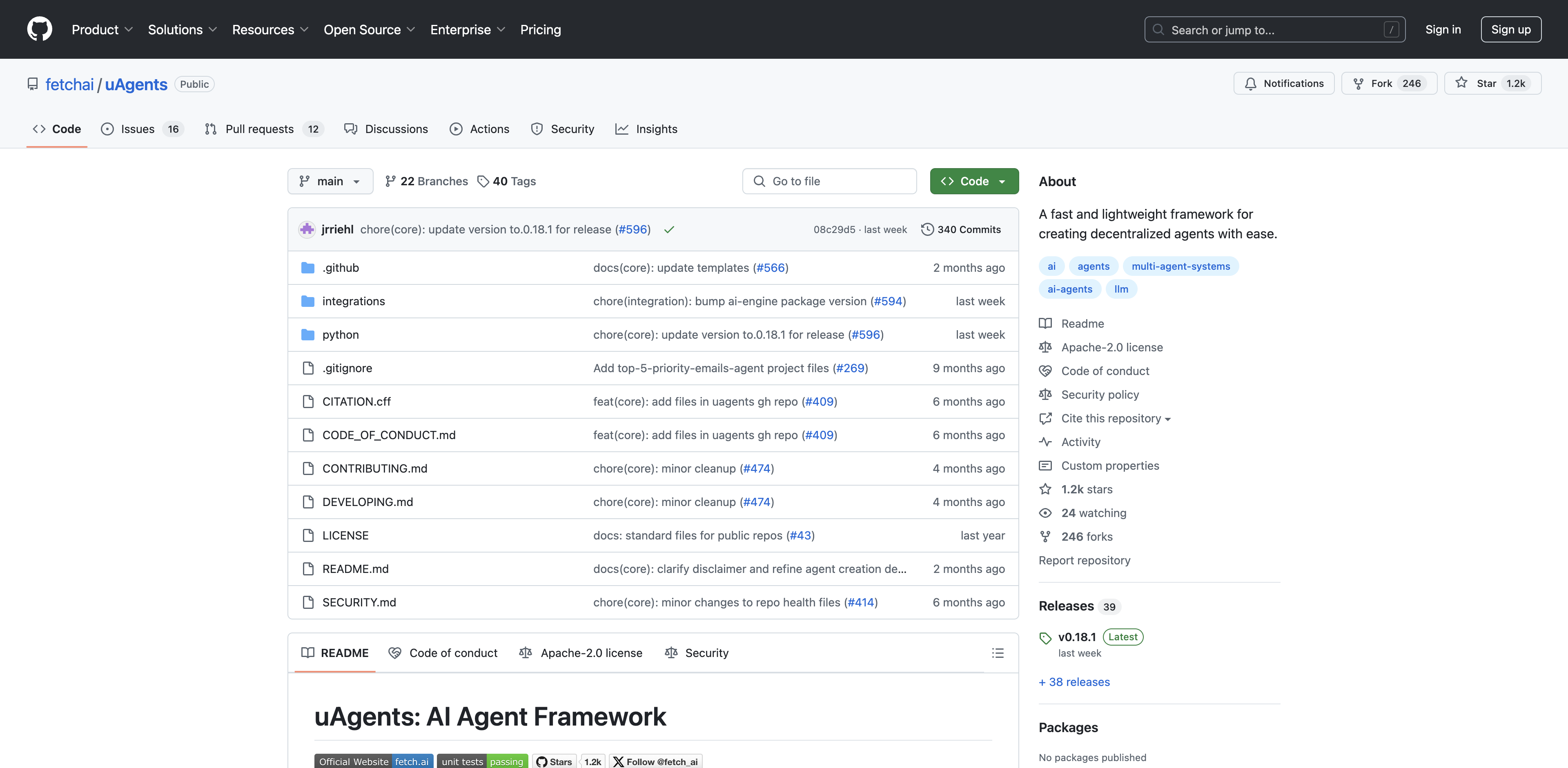The width and height of the screenshot is (1568, 768).
Task: Expand the Product menu
Action: tap(102, 29)
